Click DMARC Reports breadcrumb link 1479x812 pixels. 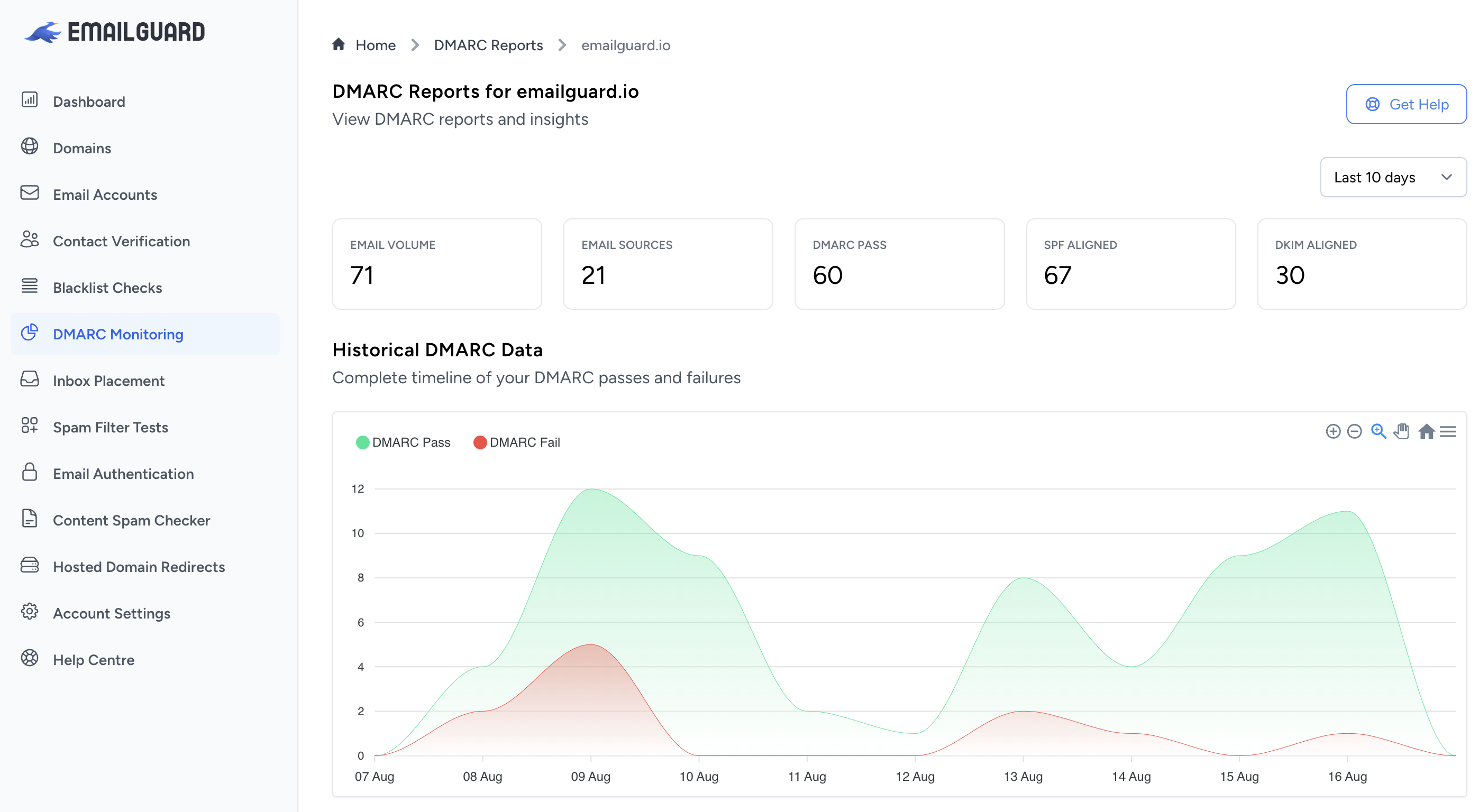(x=488, y=45)
